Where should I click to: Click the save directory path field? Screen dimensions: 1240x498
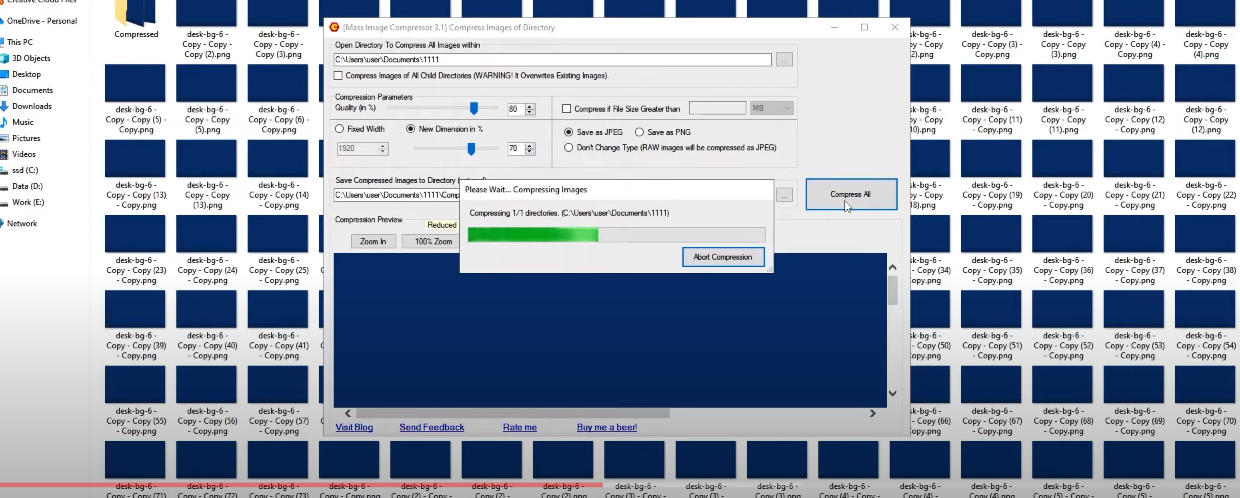[x=397, y=195]
